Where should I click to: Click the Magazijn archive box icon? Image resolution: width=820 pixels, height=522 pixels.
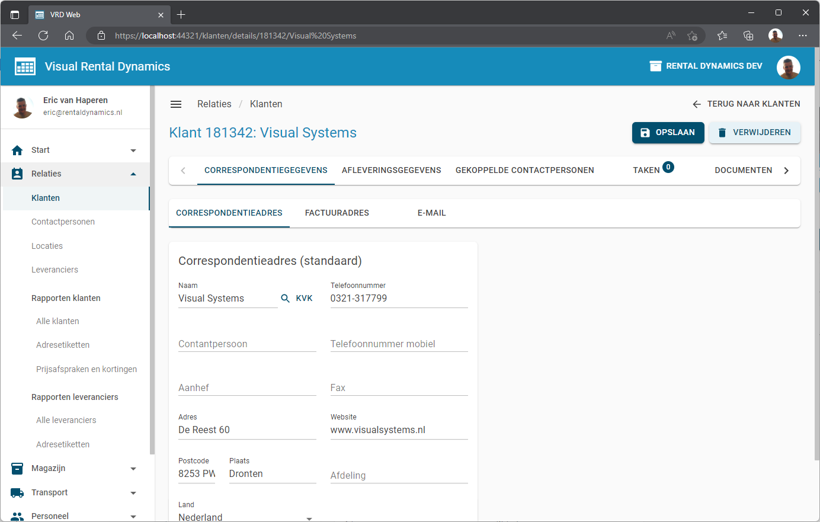click(17, 468)
